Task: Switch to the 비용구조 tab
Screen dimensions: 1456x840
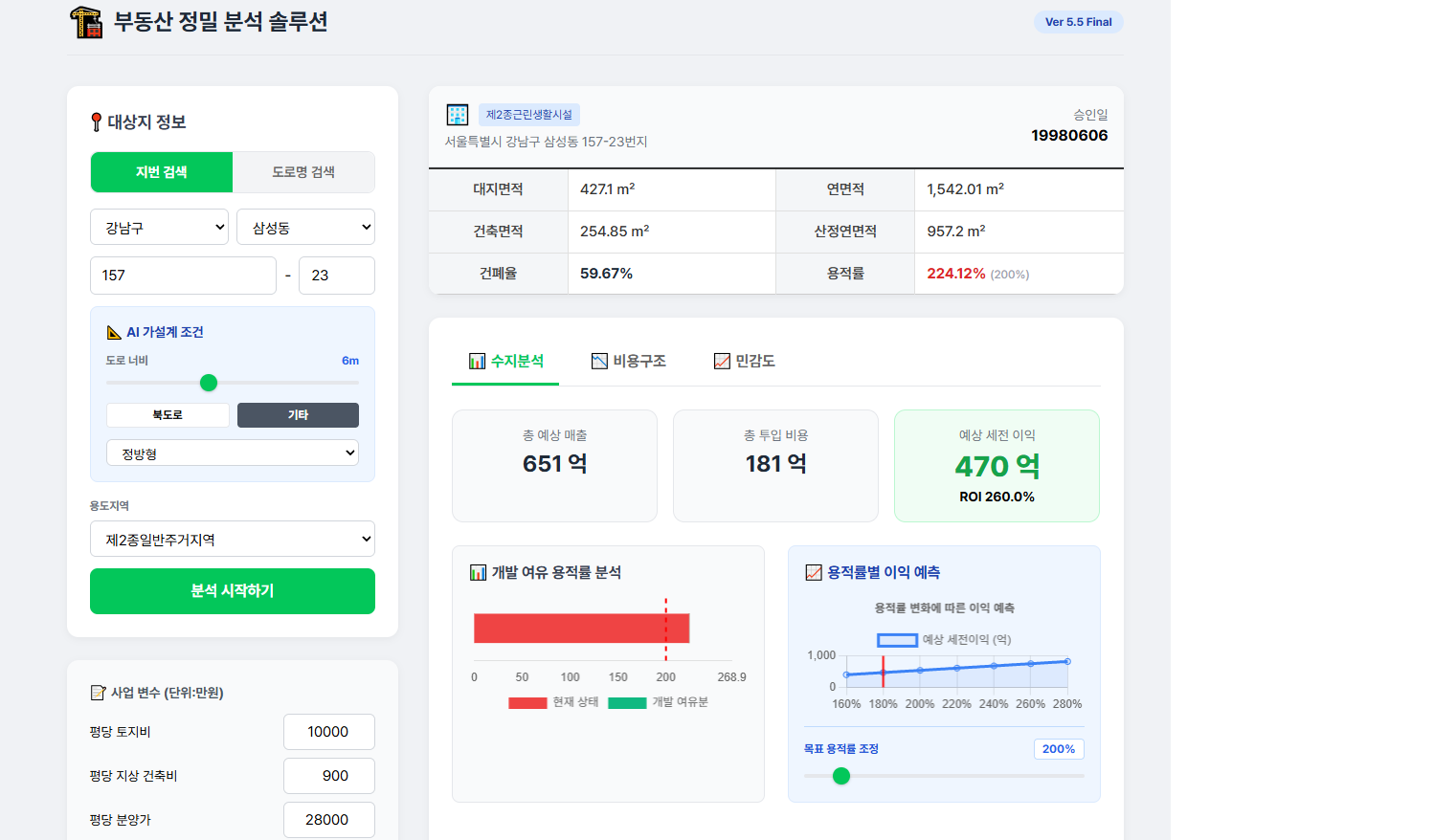Action: coord(630,361)
